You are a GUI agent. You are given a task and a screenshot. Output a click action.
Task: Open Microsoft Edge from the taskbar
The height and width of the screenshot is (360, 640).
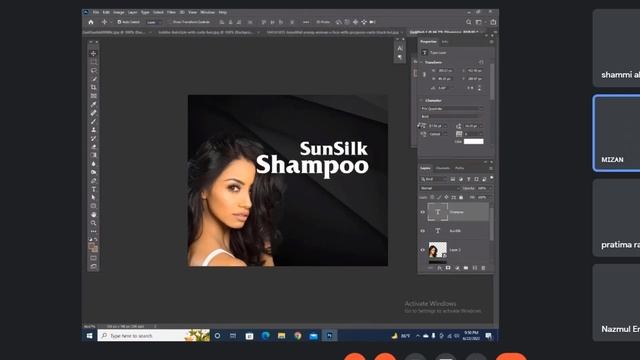click(x=265, y=336)
